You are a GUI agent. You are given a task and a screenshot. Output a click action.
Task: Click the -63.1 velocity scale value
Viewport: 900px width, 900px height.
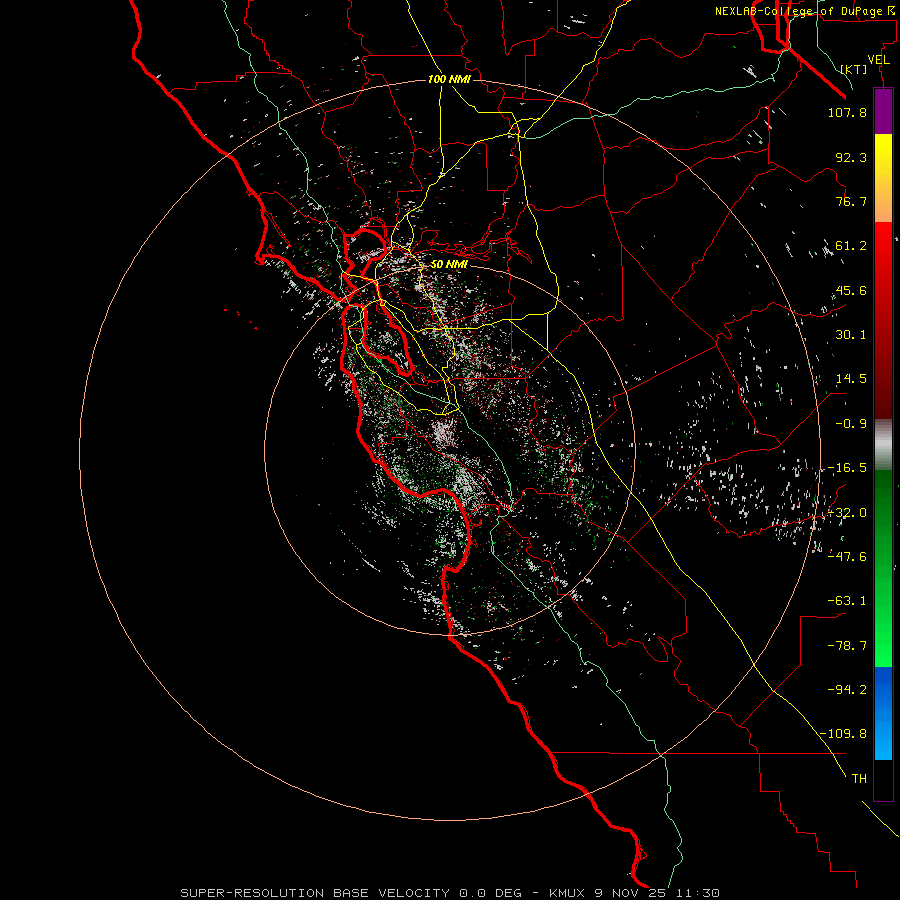click(x=847, y=601)
